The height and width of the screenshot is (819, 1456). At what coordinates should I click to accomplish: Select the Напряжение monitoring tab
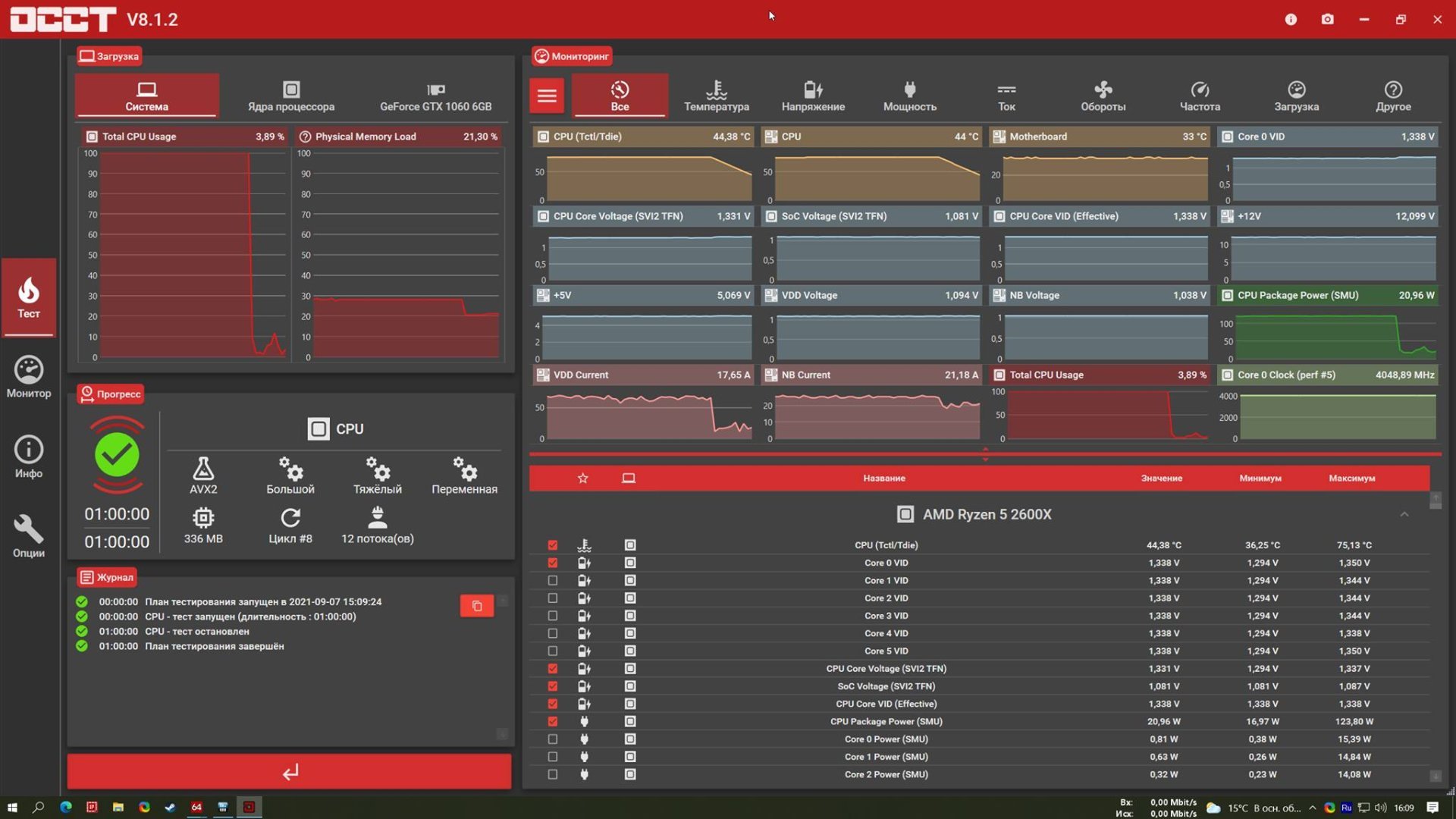(x=813, y=96)
